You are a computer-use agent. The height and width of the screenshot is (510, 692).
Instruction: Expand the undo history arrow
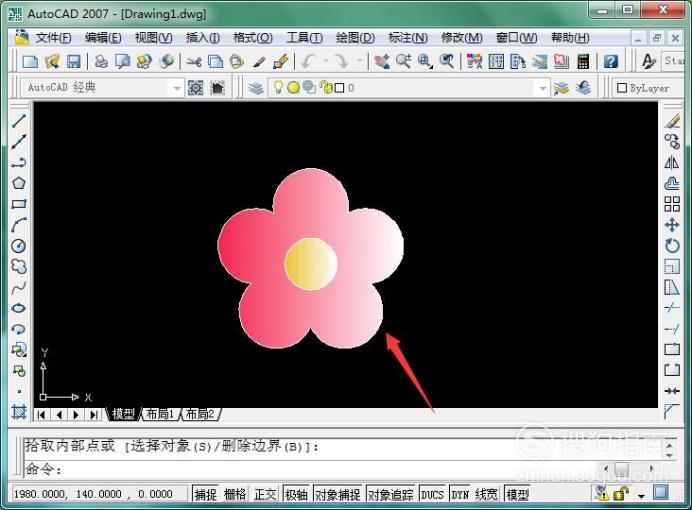click(326, 61)
